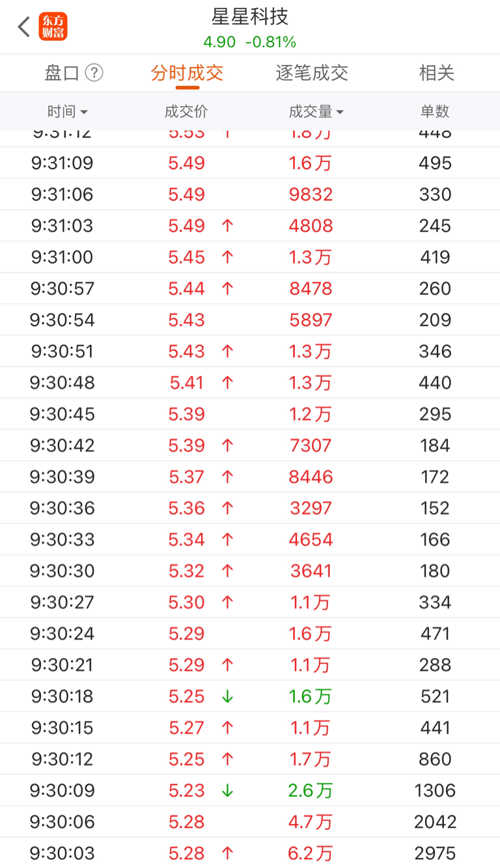The height and width of the screenshot is (865, 500).
Task: Select the 9:31:06 row with volume 9832
Action: pyautogui.click(x=250, y=194)
